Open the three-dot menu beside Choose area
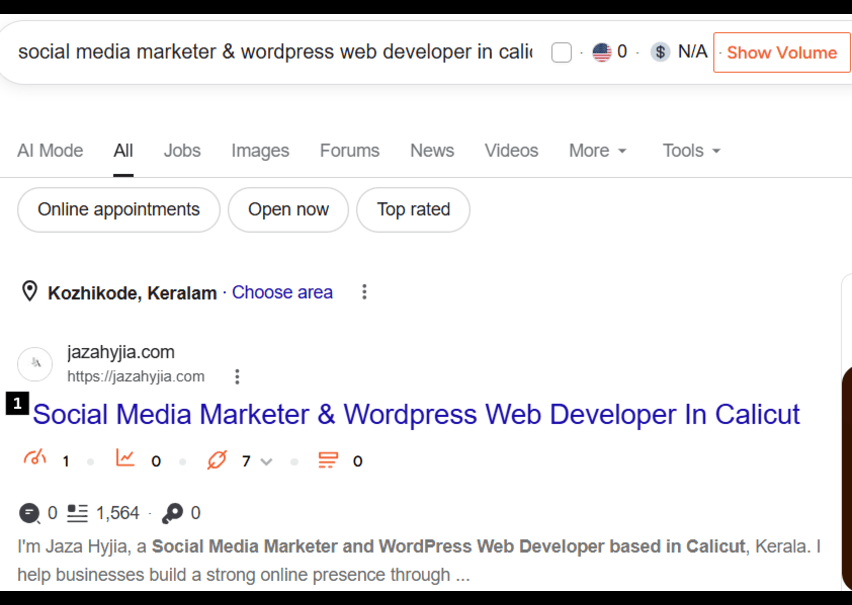852x605 pixels. (x=364, y=292)
